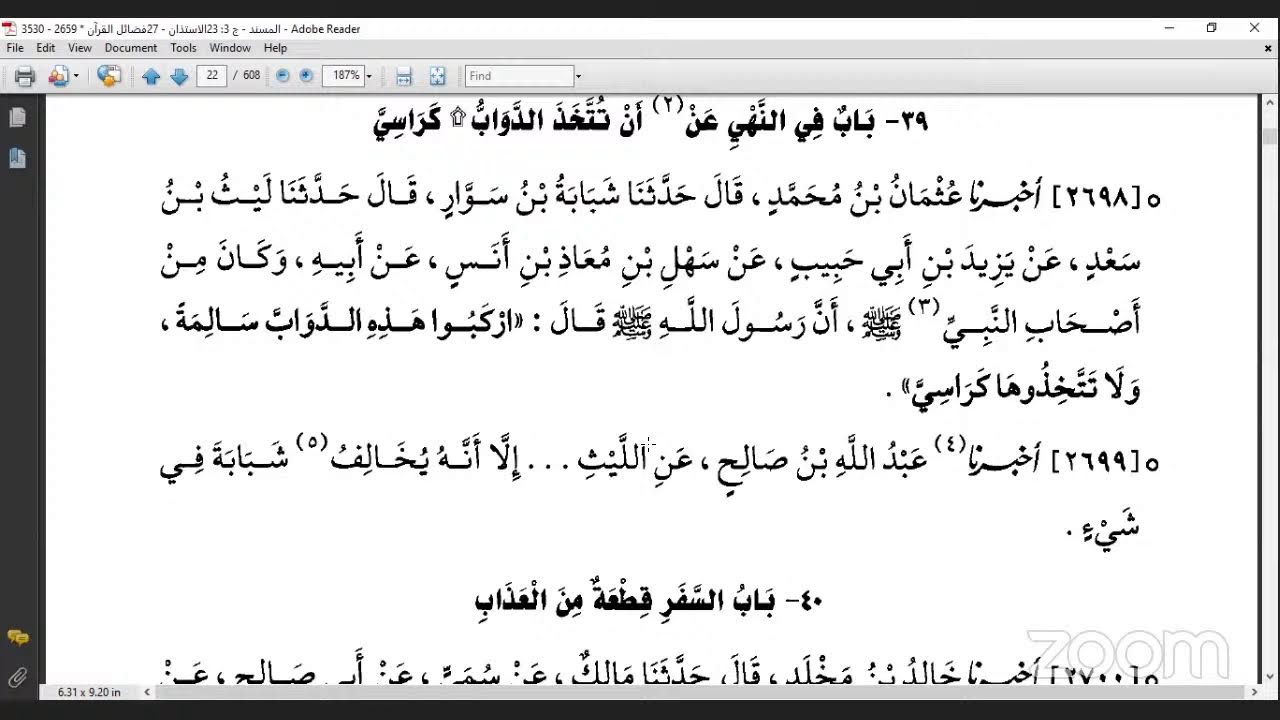Open the Help menu
Screen dimensions: 1280x720
pos(275,48)
